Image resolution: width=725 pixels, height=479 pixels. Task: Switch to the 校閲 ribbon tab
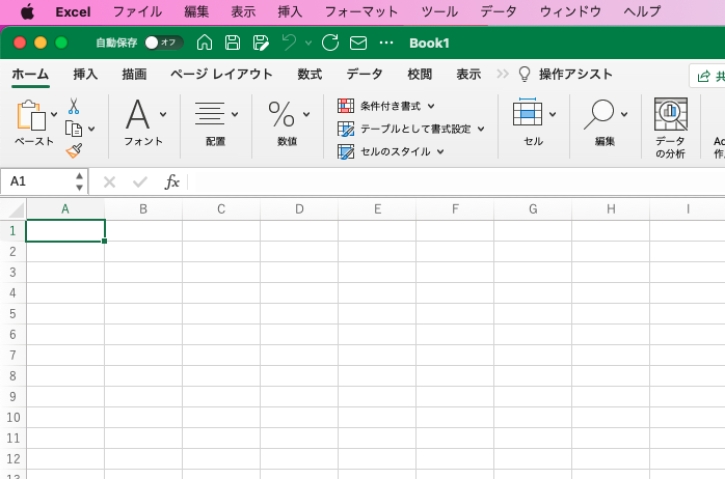(x=419, y=74)
